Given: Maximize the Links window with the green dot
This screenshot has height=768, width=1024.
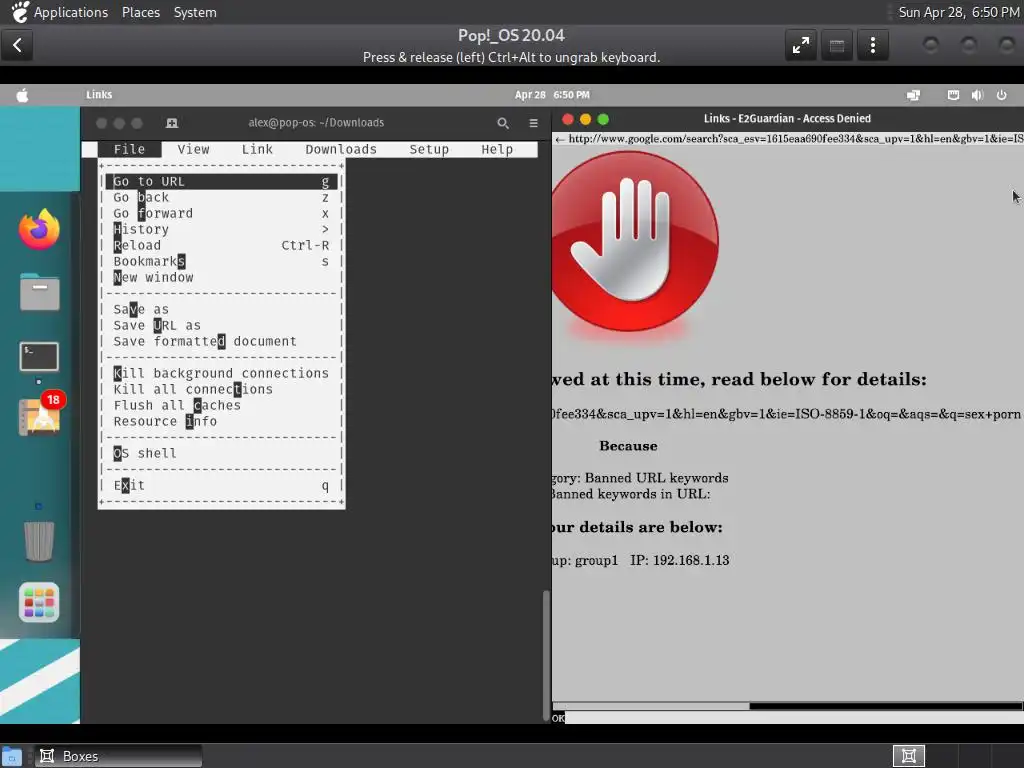Looking at the screenshot, I should (603, 119).
